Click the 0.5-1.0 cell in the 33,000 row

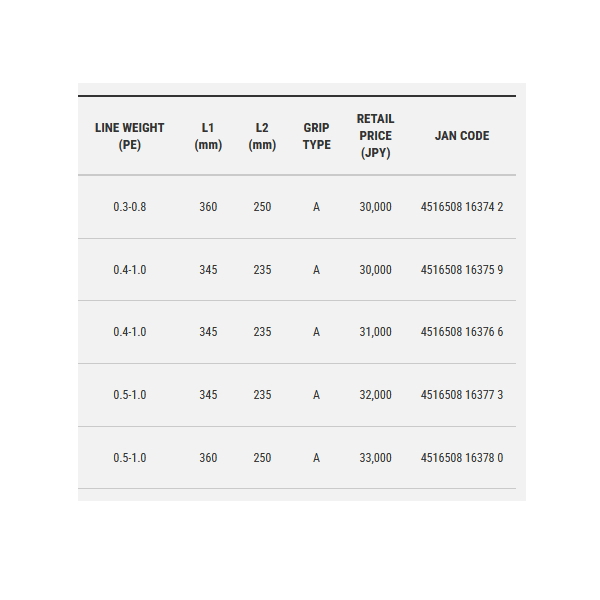[130, 458]
